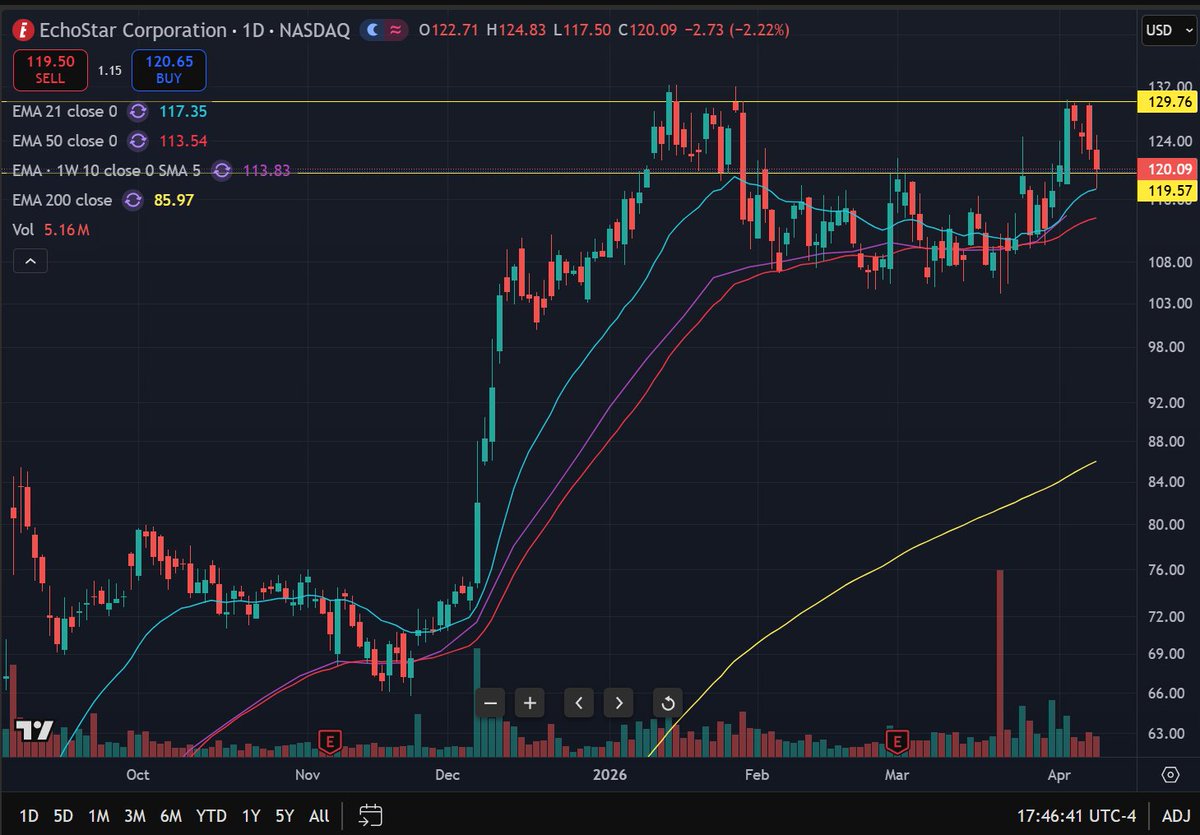1200x835 pixels.
Task: Click the 120.65 BUY button
Action: pyautogui.click(x=168, y=69)
